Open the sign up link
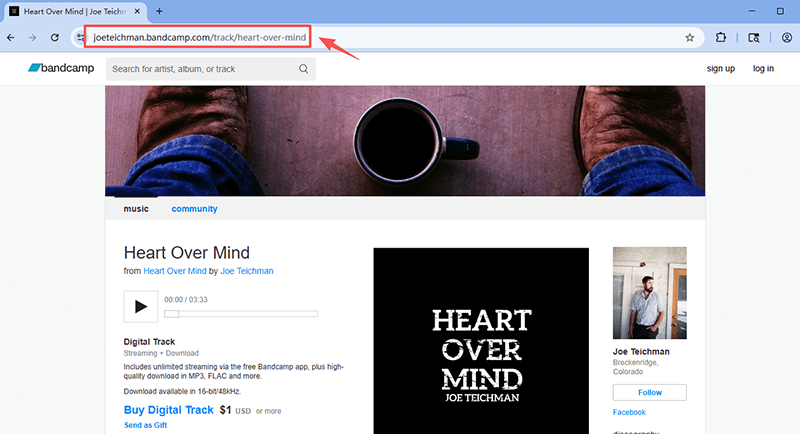The width and height of the screenshot is (800, 434). pyautogui.click(x=720, y=68)
